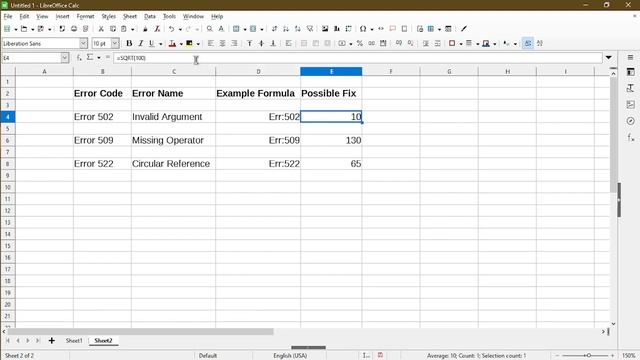
Task: Click the Undo arrow icon
Action: coord(171,29)
